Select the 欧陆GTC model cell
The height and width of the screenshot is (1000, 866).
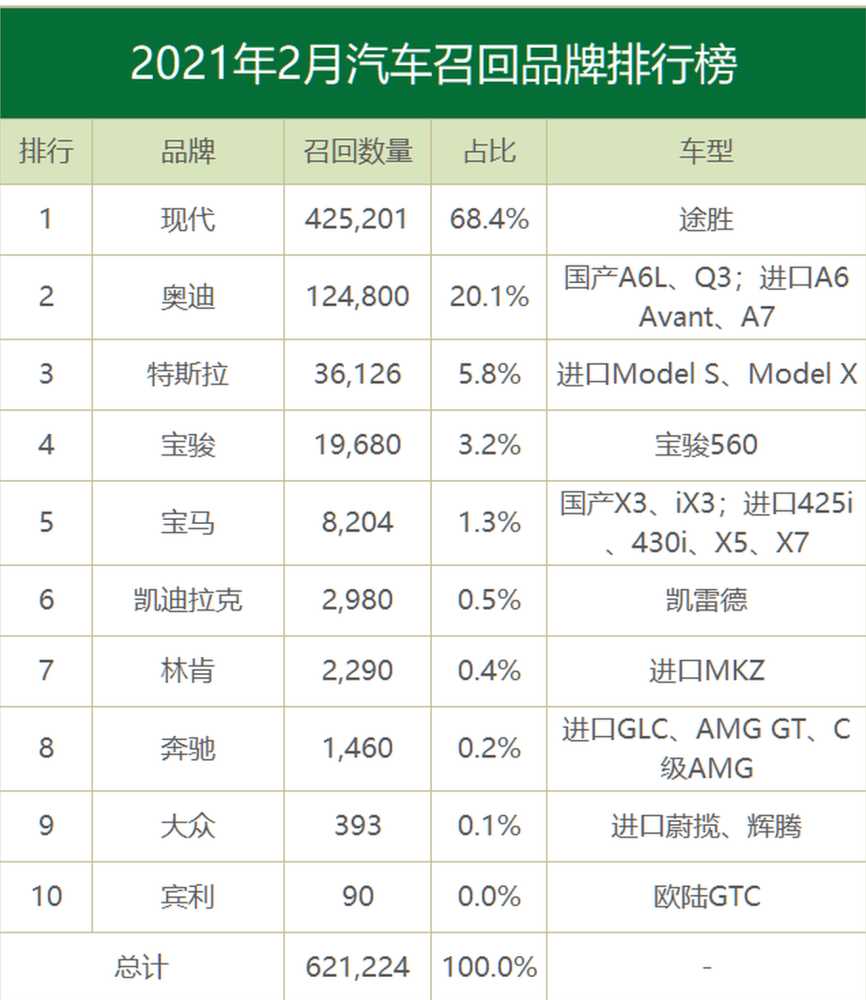[707, 897]
